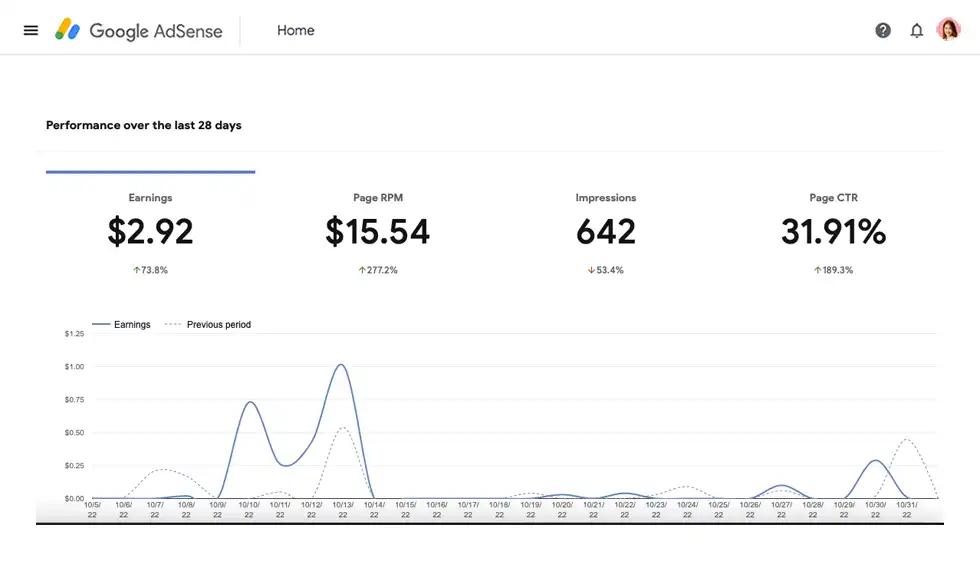Open the user profile avatar
Viewport: 980px width, 582px height.
coord(948,30)
